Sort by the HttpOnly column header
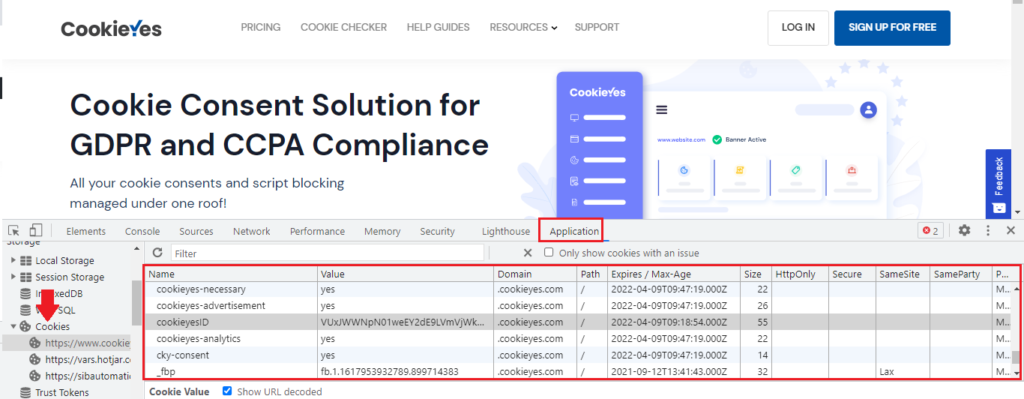The width and height of the screenshot is (1024, 399). 799,274
